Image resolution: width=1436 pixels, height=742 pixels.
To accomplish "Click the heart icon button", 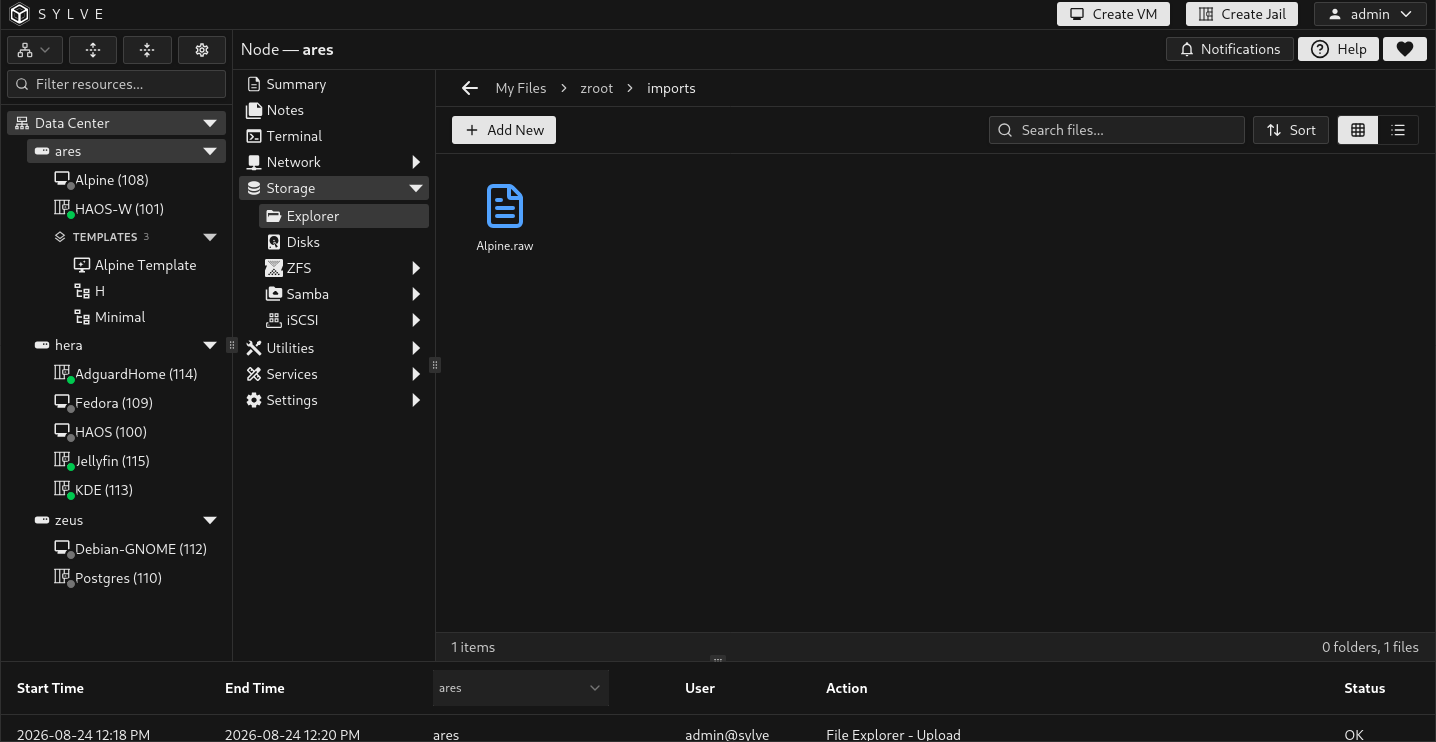I will [x=1405, y=49].
